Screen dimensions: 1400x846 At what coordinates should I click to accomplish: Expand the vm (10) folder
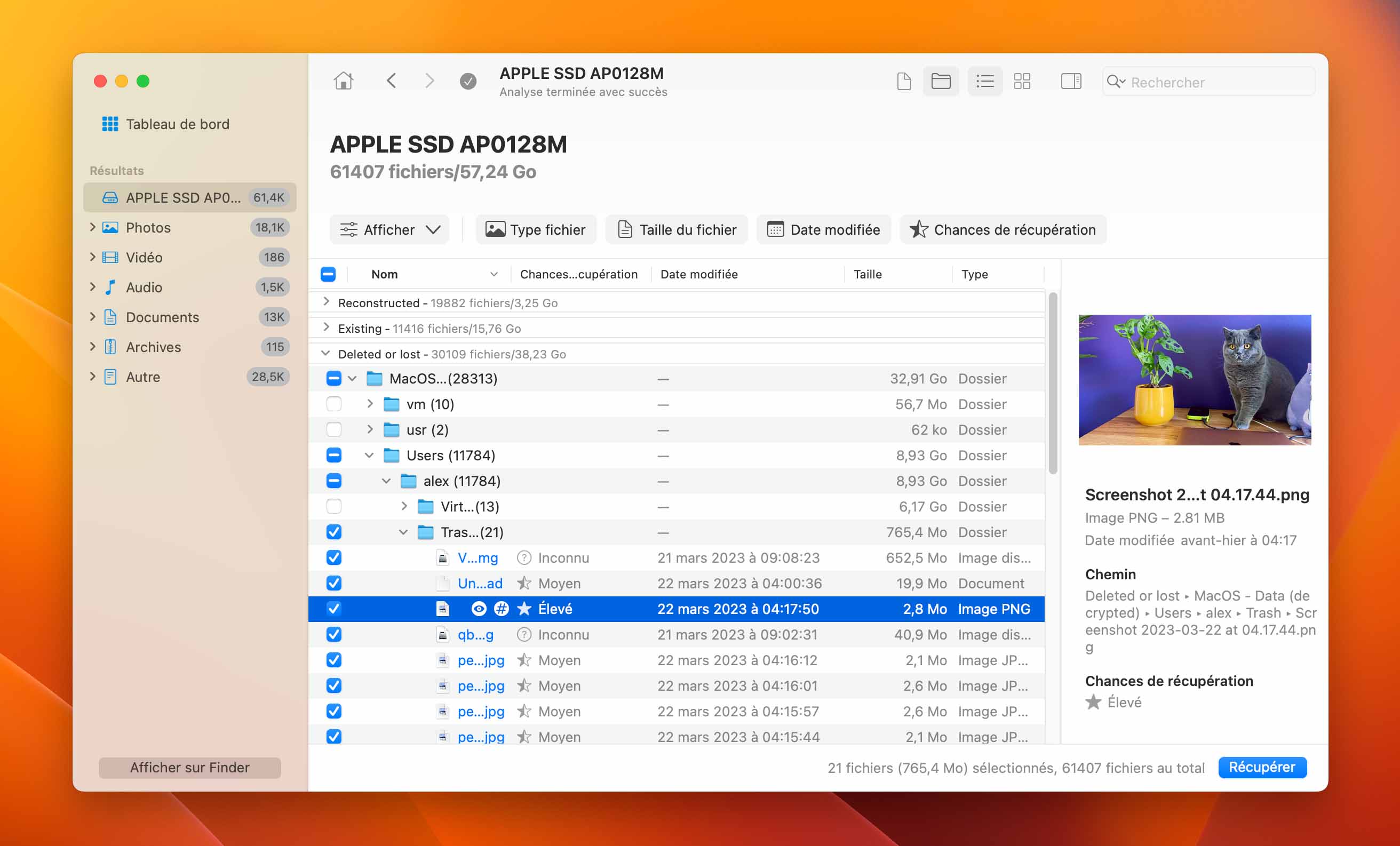[370, 403]
